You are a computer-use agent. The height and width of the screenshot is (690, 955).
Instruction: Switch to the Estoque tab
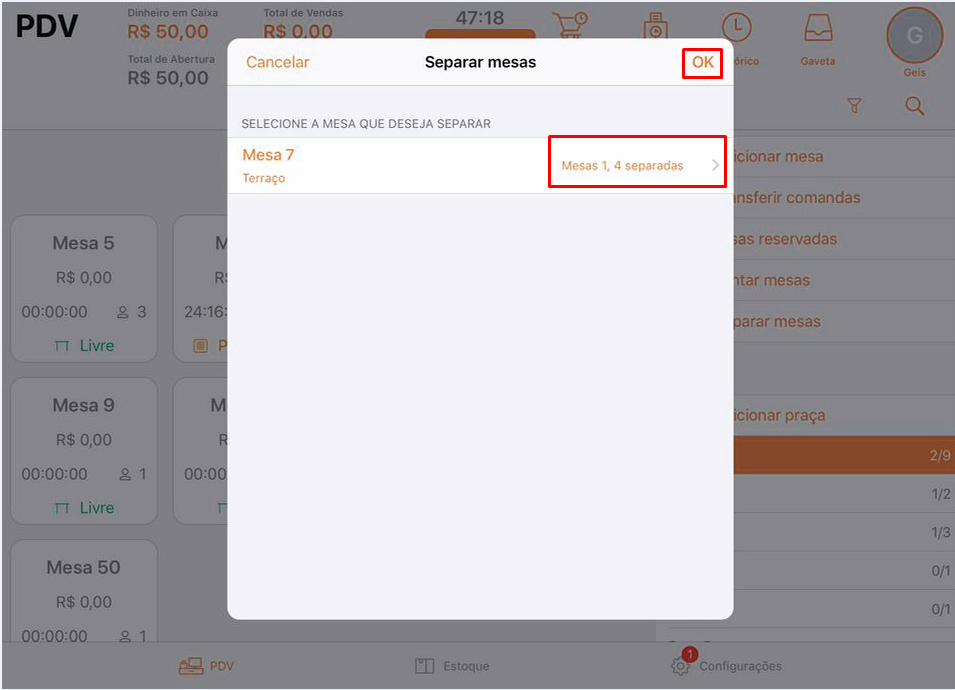(x=452, y=666)
